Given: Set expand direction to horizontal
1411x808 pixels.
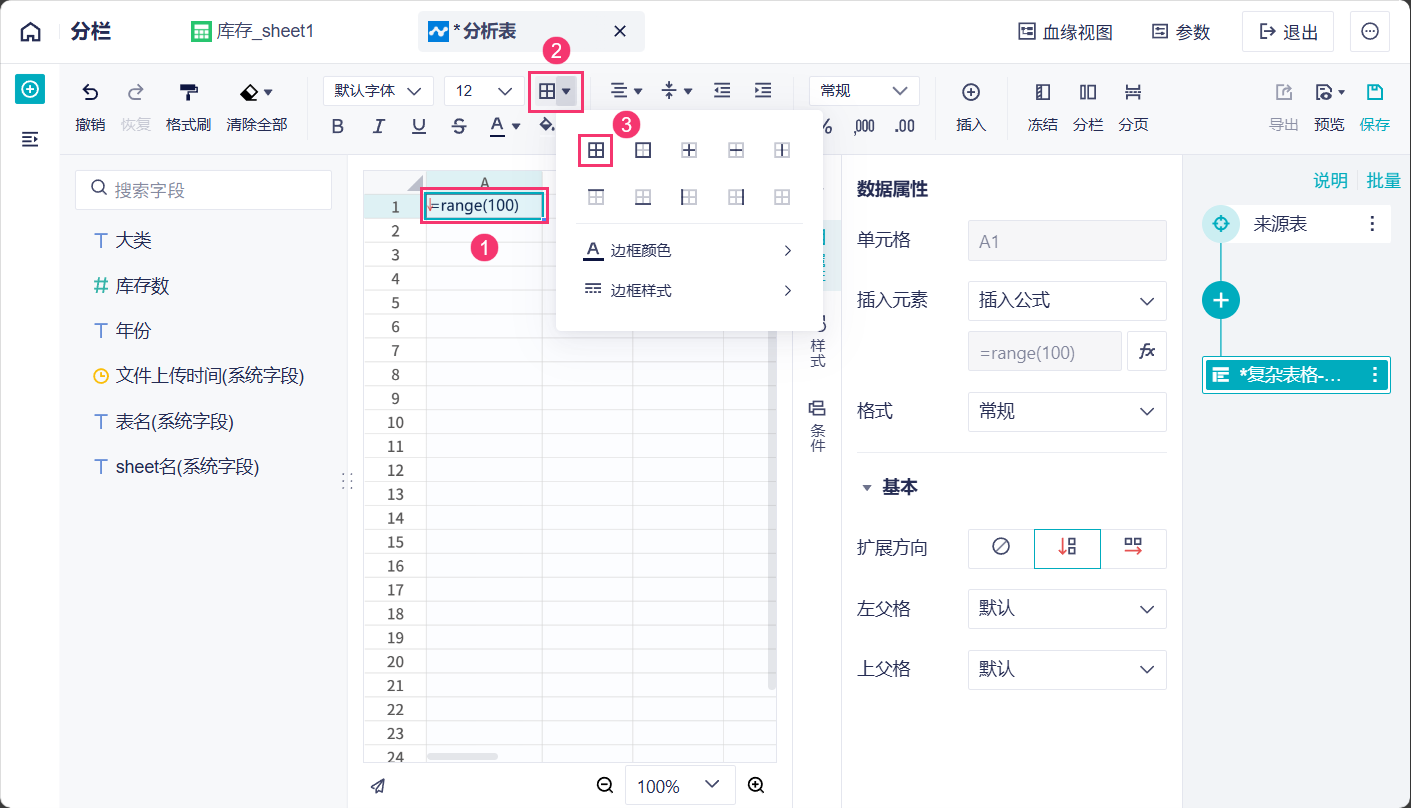Looking at the screenshot, I should 1133,548.
